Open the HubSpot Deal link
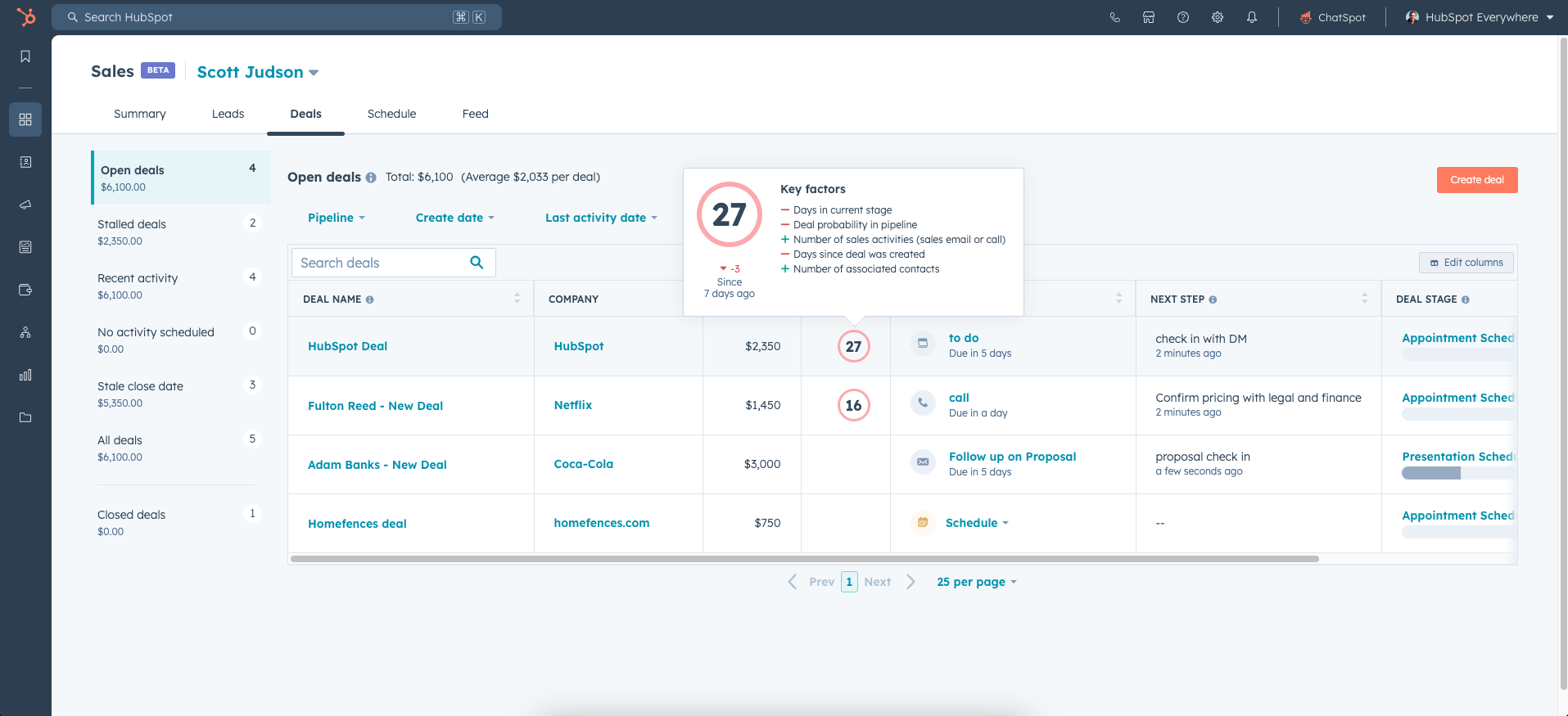Image resolution: width=1568 pixels, height=716 pixels. coord(347,346)
